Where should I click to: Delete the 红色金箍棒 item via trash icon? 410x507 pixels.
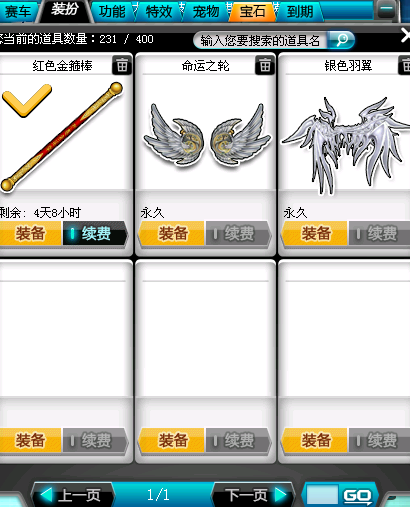[x=122, y=65]
